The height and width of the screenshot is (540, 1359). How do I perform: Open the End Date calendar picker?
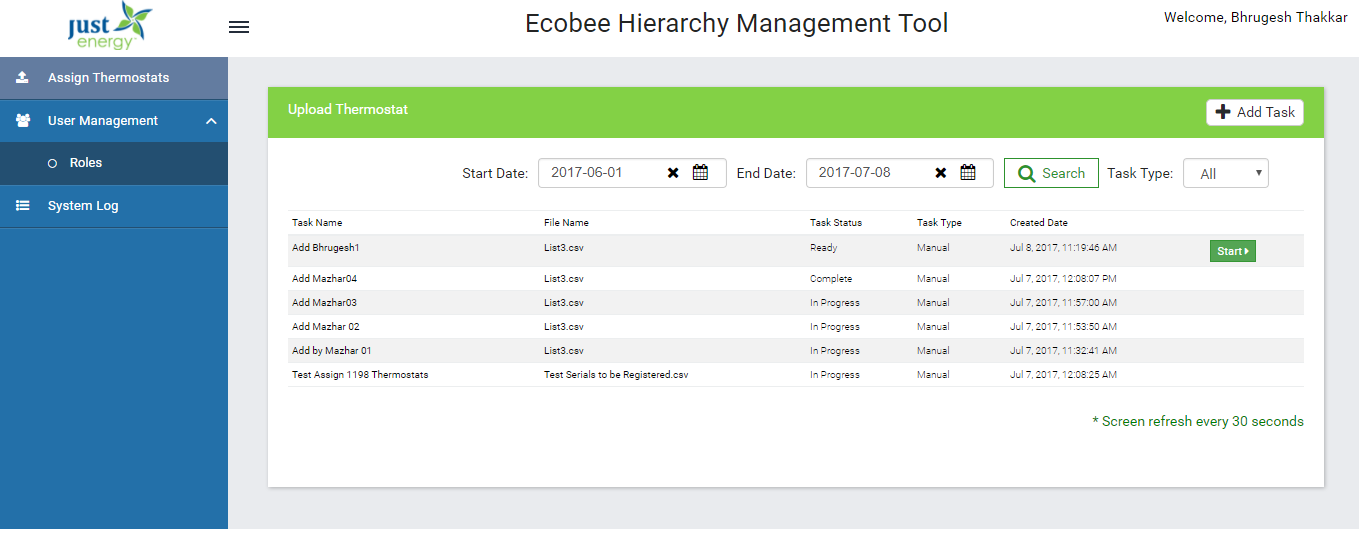point(968,173)
